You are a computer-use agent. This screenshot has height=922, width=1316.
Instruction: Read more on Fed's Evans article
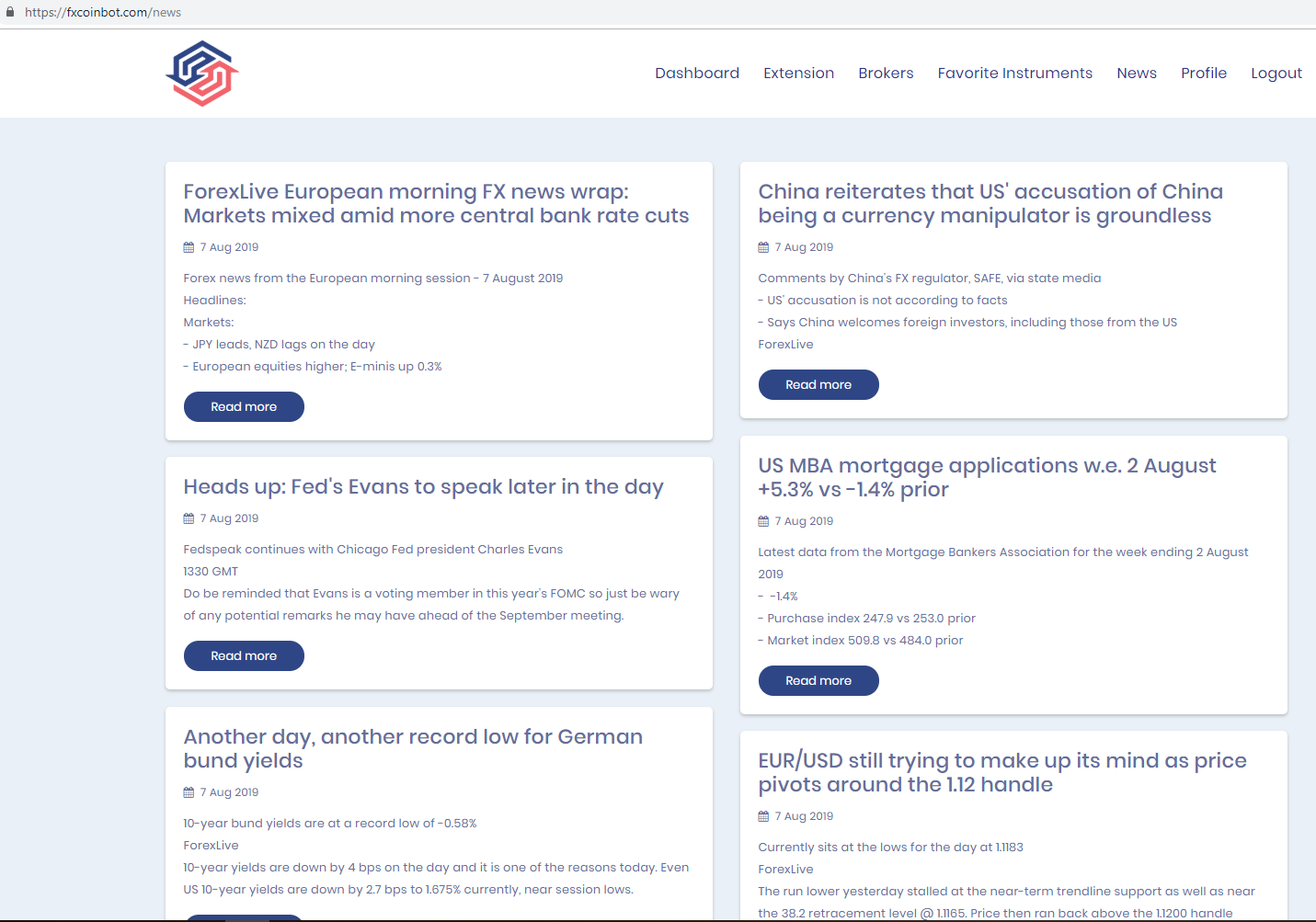pyautogui.click(x=244, y=655)
